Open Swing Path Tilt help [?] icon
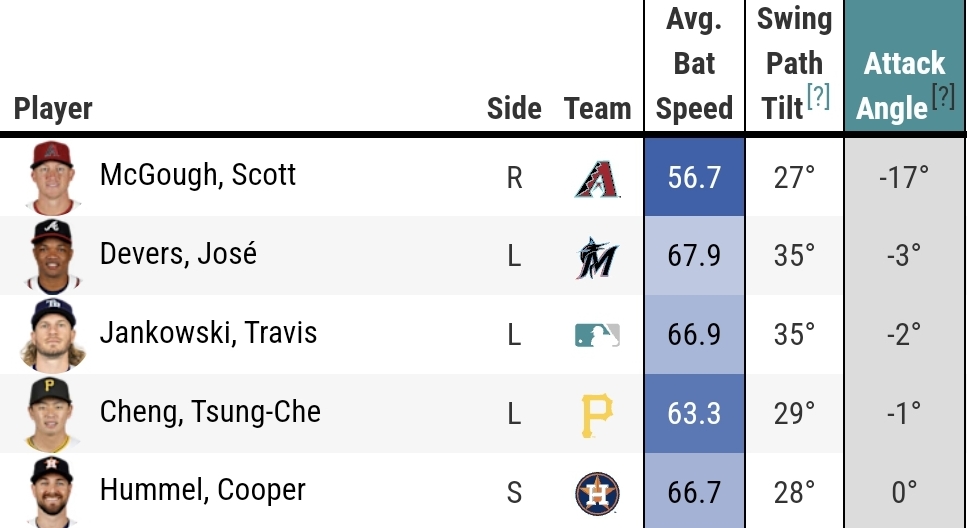Viewport: 967px width, 528px height. point(818,96)
